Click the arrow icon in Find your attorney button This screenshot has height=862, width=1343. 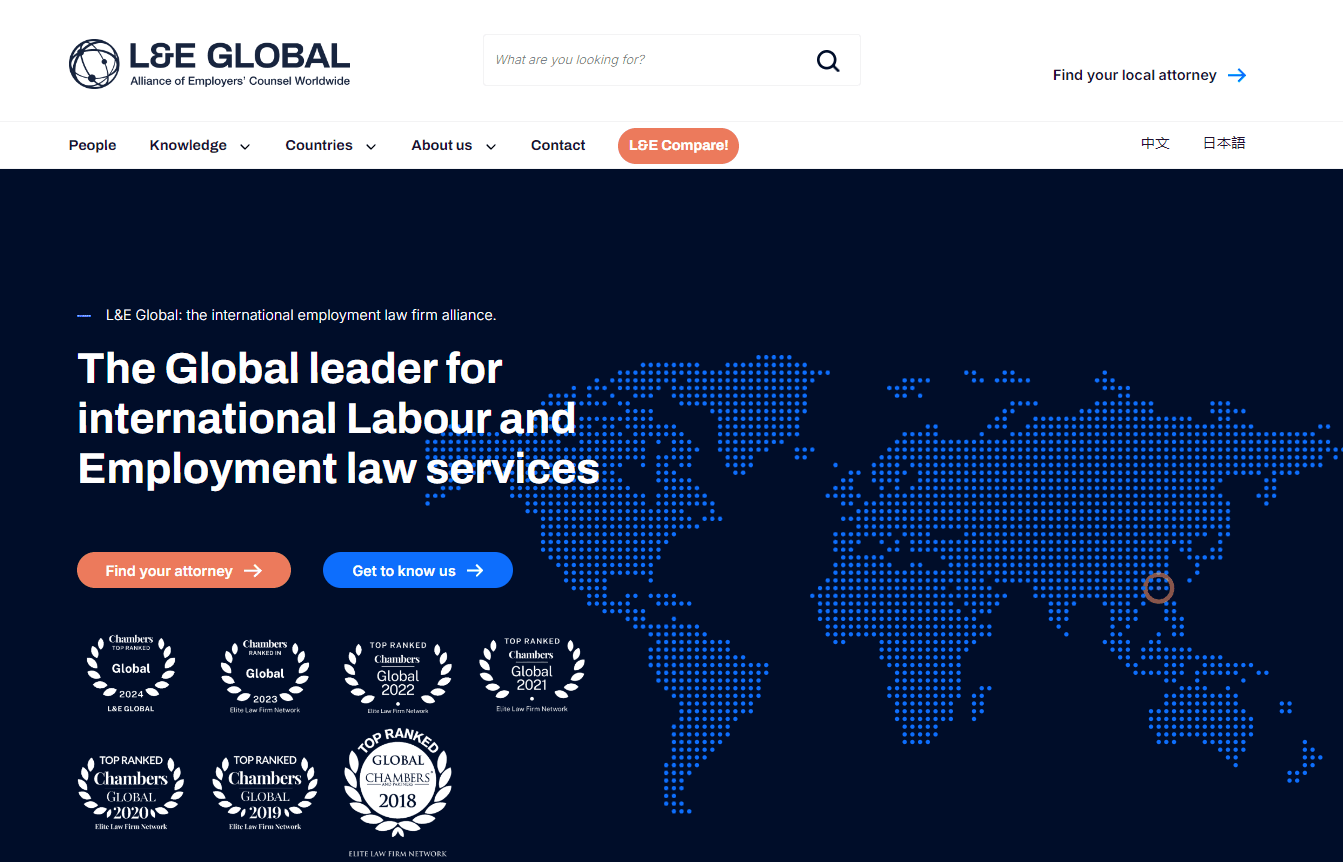point(253,571)
